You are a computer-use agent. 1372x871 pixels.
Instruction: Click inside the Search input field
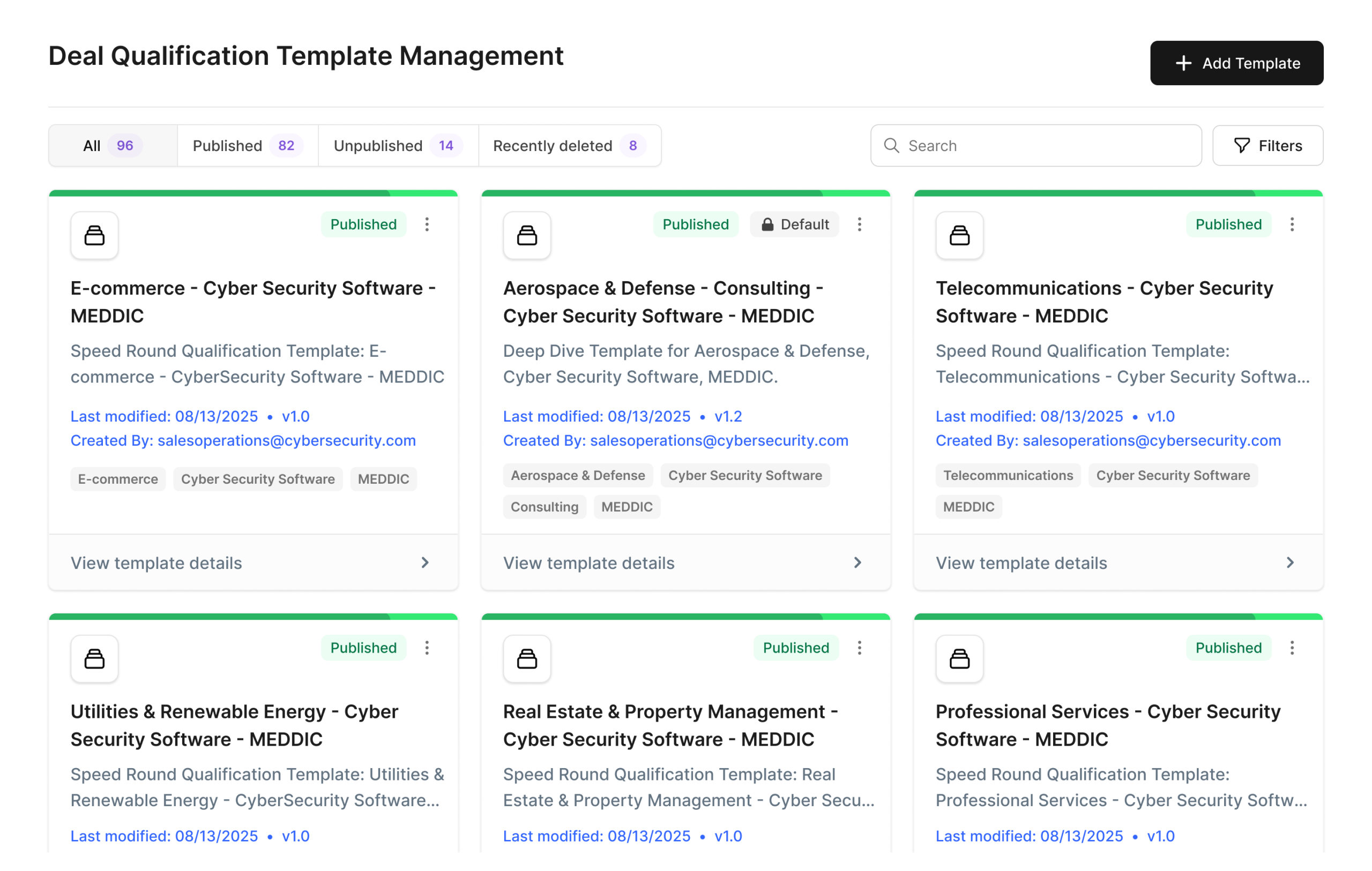[x=1037, y=146]
